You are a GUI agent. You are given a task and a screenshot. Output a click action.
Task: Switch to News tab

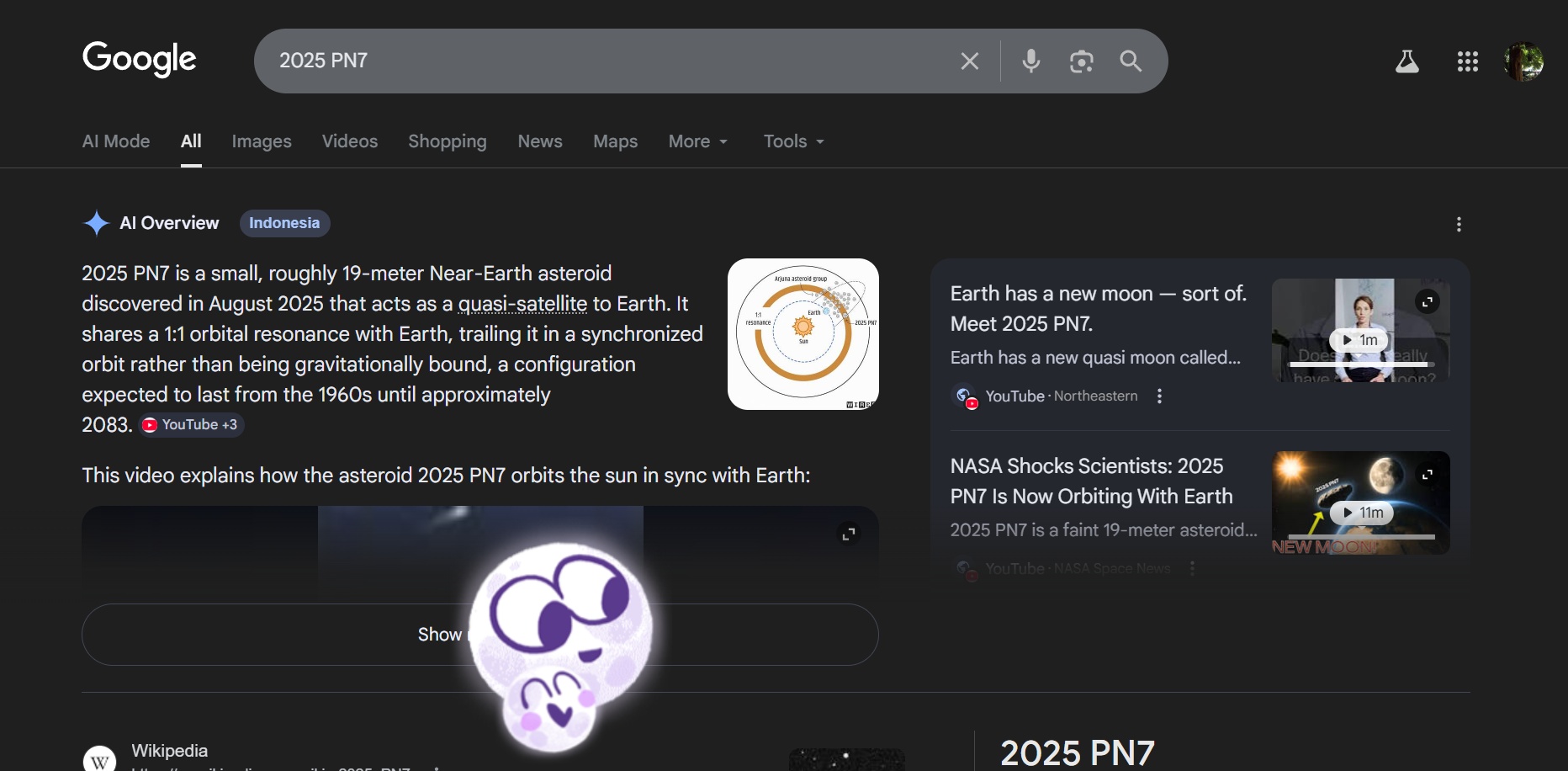[540, 141]
